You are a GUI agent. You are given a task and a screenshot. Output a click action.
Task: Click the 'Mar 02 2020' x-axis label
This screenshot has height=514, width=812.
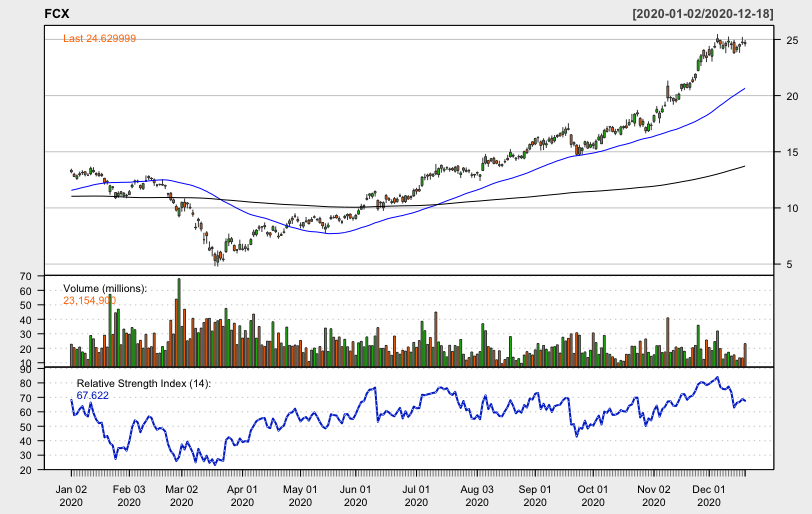(181, 495)
